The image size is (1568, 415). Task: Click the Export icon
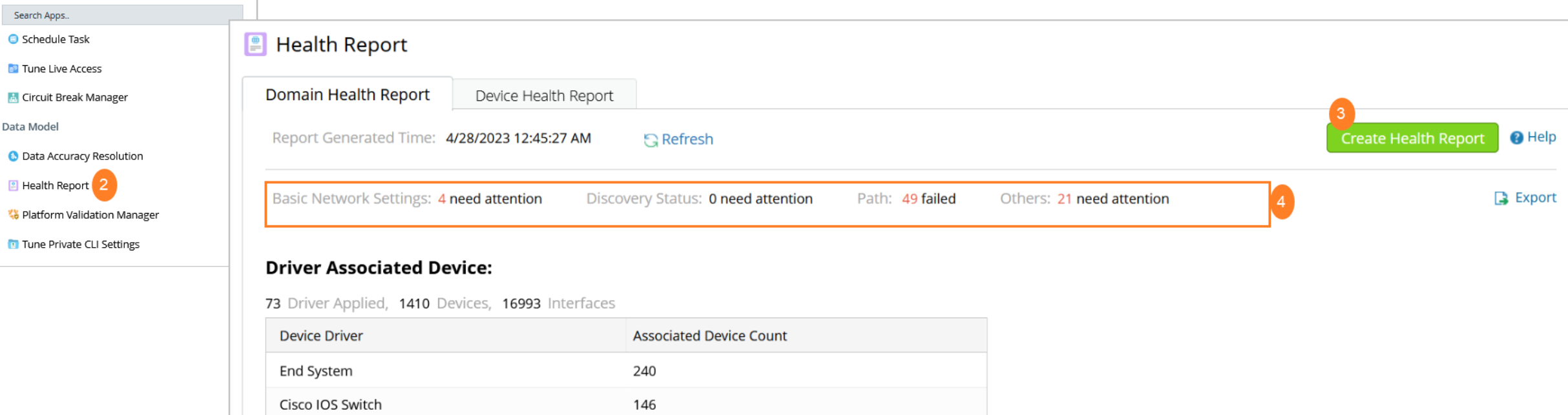1501,198
